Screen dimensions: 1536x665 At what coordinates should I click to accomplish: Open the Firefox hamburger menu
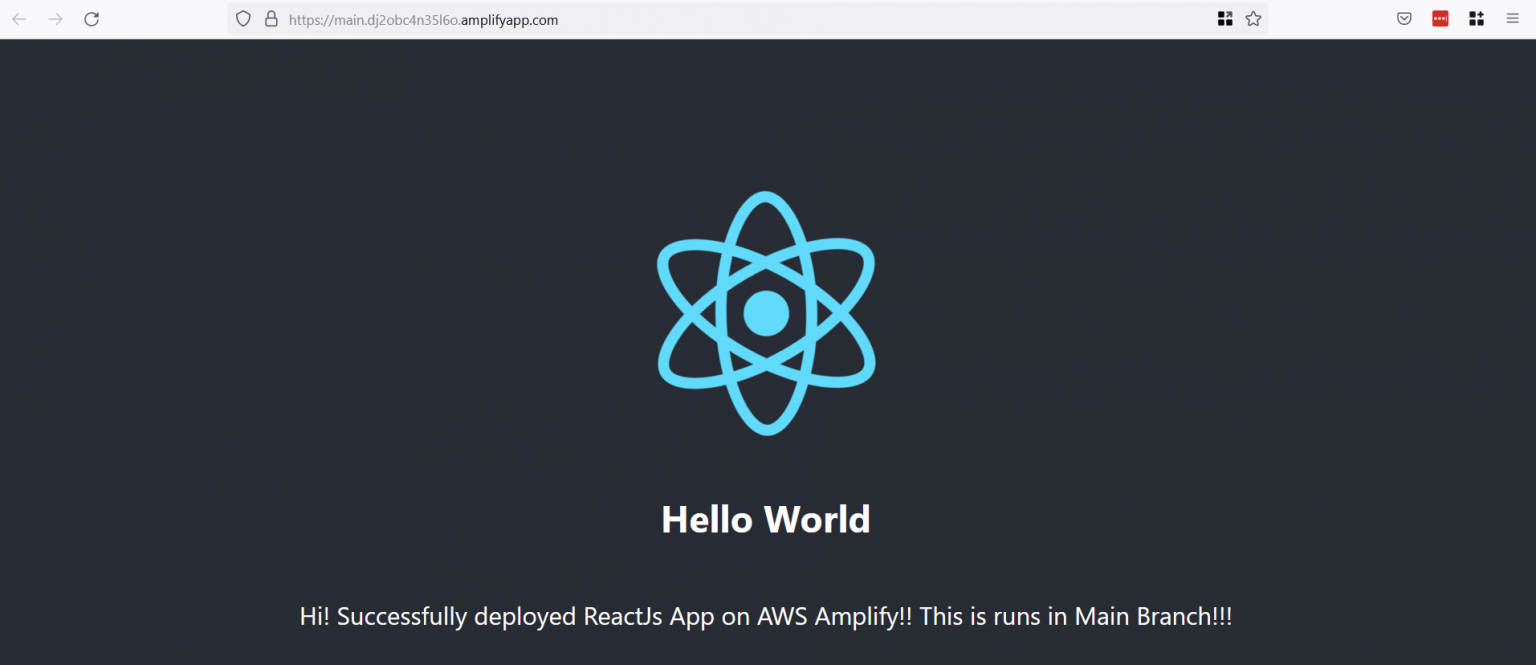click(x=1512, y=18)
